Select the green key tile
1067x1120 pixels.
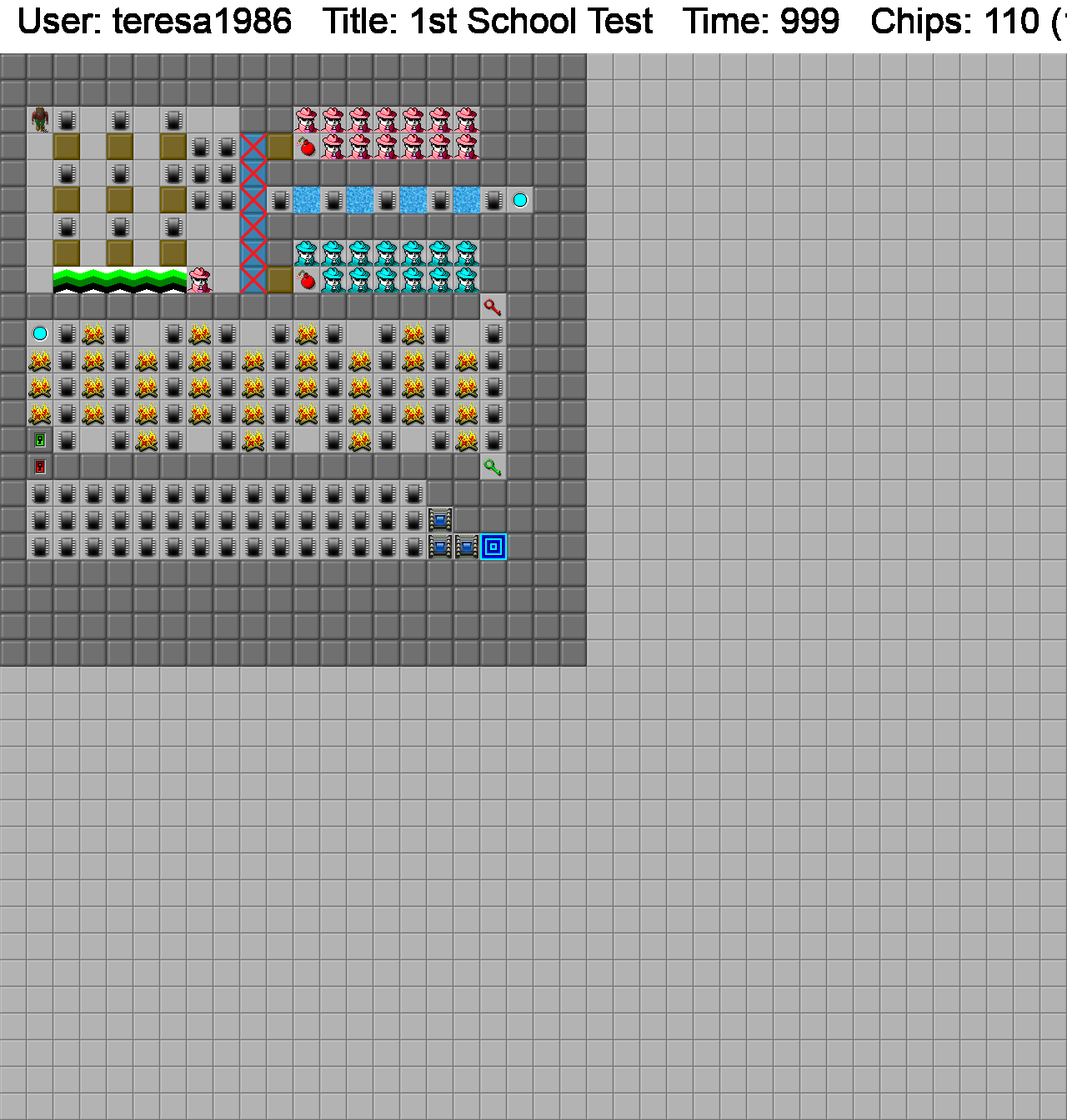coord(493,467)
